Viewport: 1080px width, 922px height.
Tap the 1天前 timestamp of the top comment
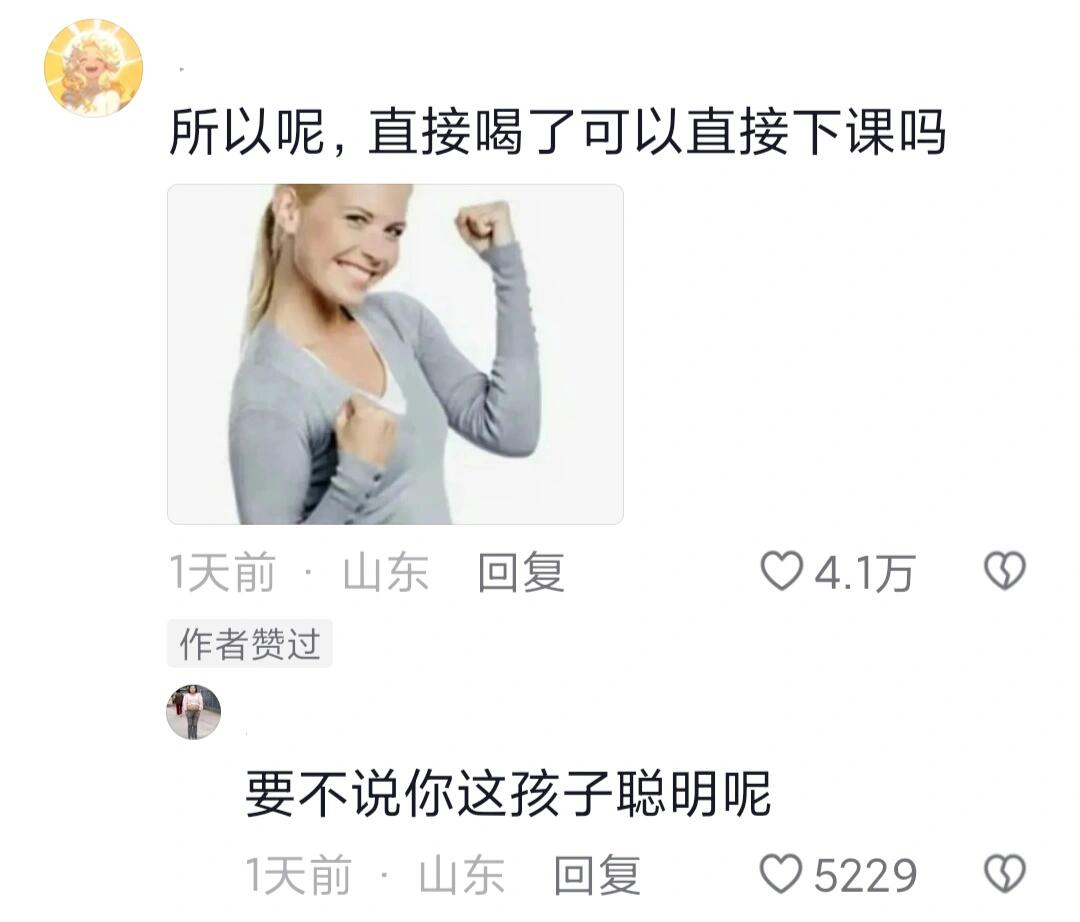[222, 572]
